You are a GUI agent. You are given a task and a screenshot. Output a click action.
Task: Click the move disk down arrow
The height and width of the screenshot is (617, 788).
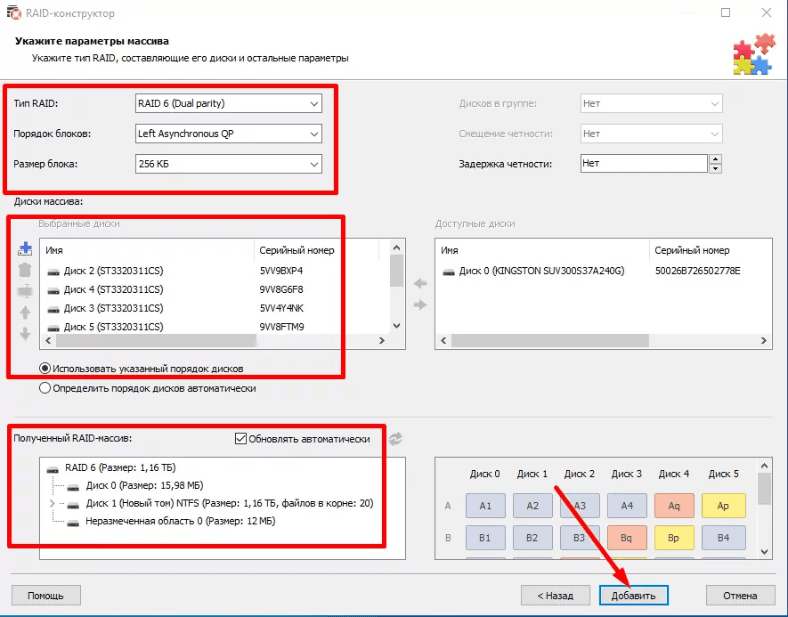click(x=25, y=333)
